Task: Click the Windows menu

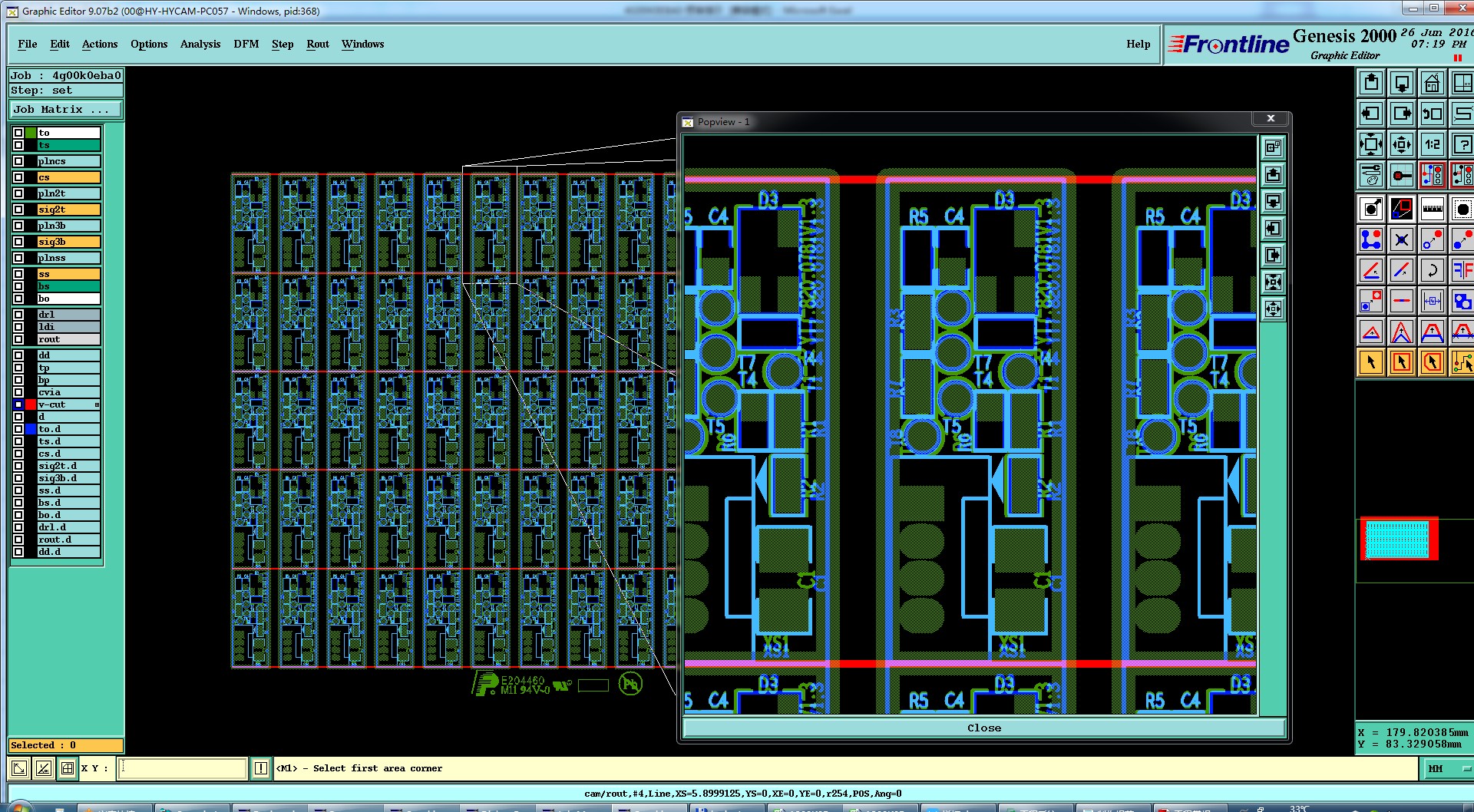Action: [363, 44]
